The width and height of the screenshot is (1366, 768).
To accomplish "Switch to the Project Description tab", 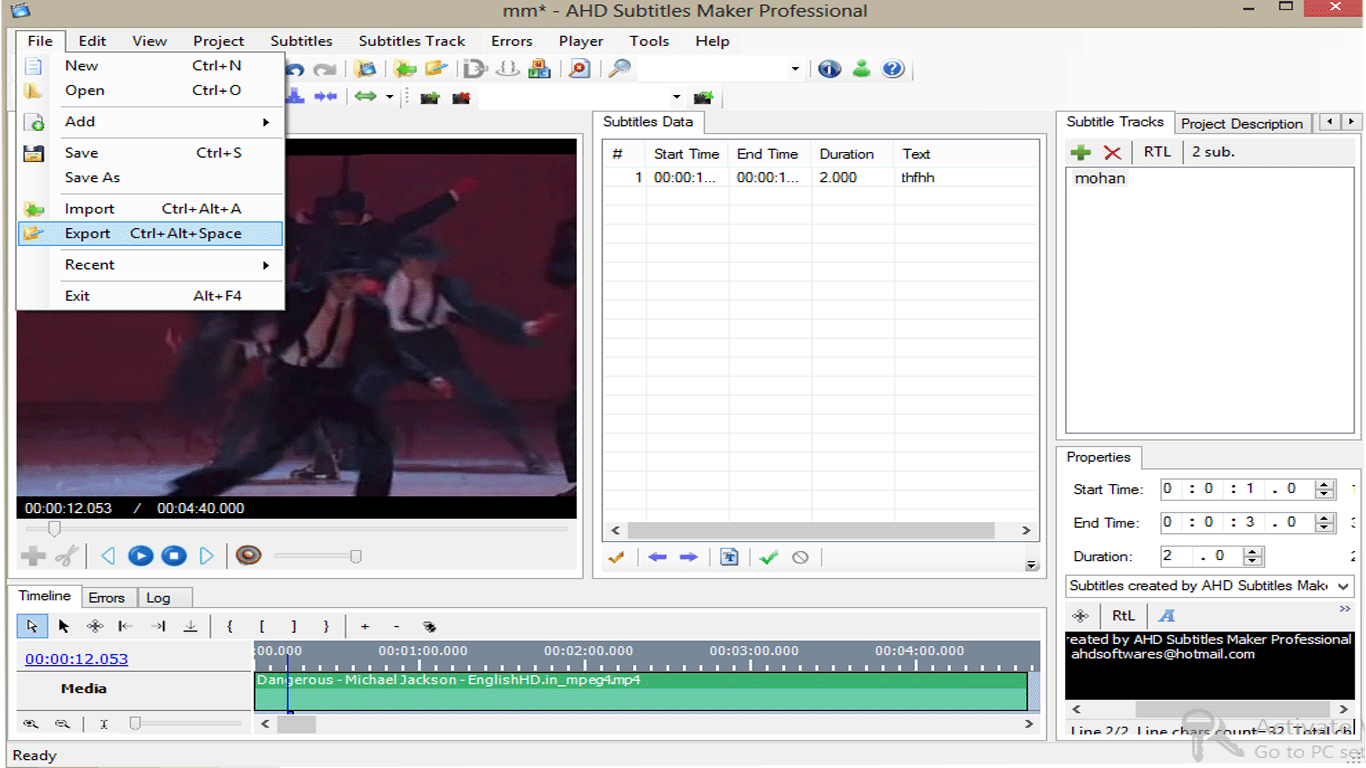I will click(1242, 124).
